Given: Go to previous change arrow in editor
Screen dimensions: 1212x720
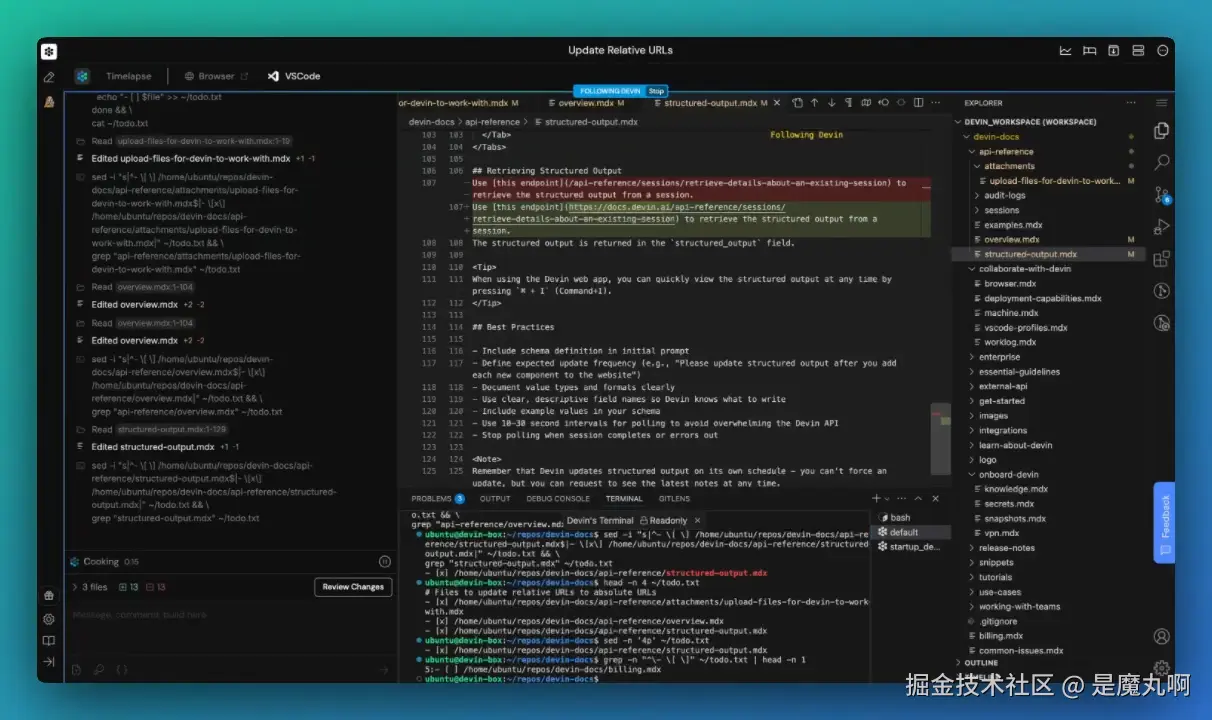Looking at the screenshot, I should pos(814,102).
